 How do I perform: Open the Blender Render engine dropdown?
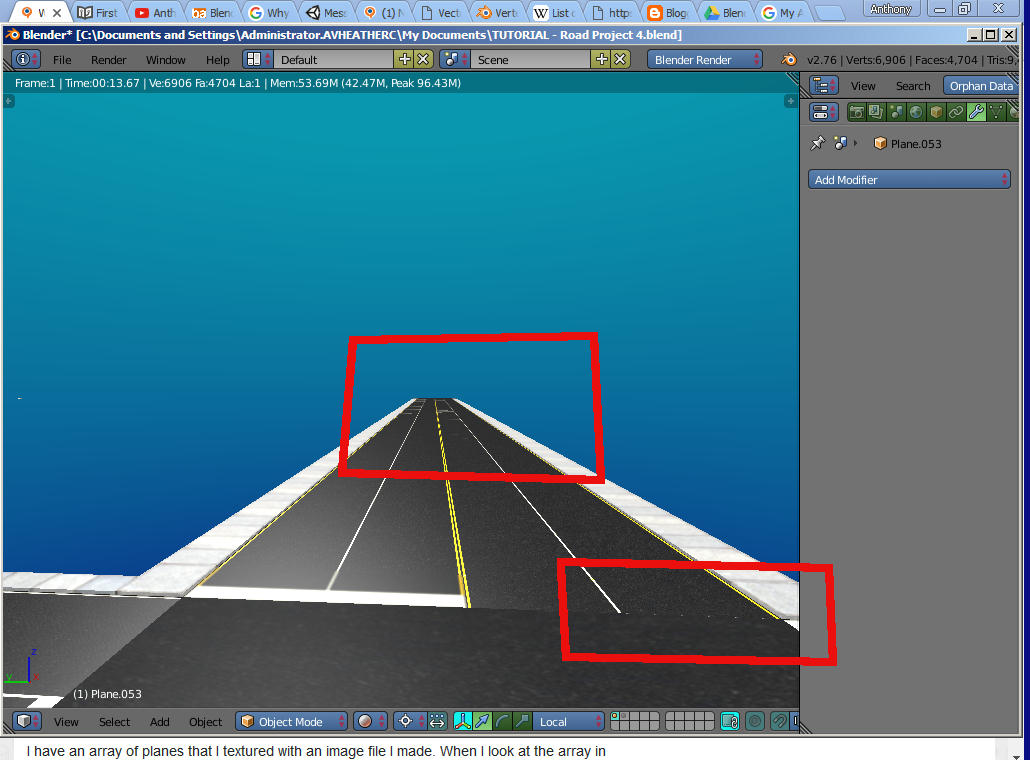coord(703,59)
